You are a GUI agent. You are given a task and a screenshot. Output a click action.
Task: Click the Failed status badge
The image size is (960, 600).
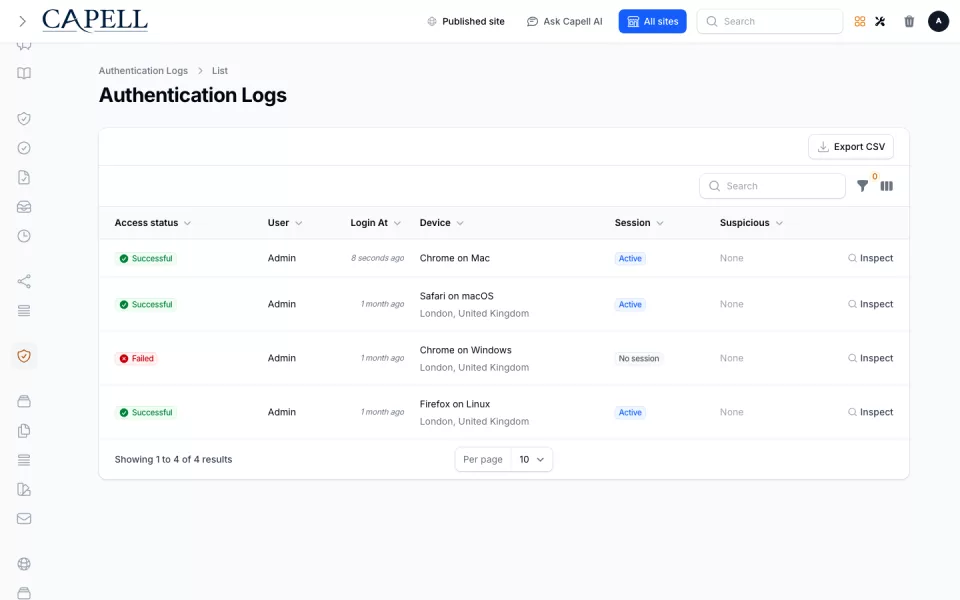click(x=136, y=359)
